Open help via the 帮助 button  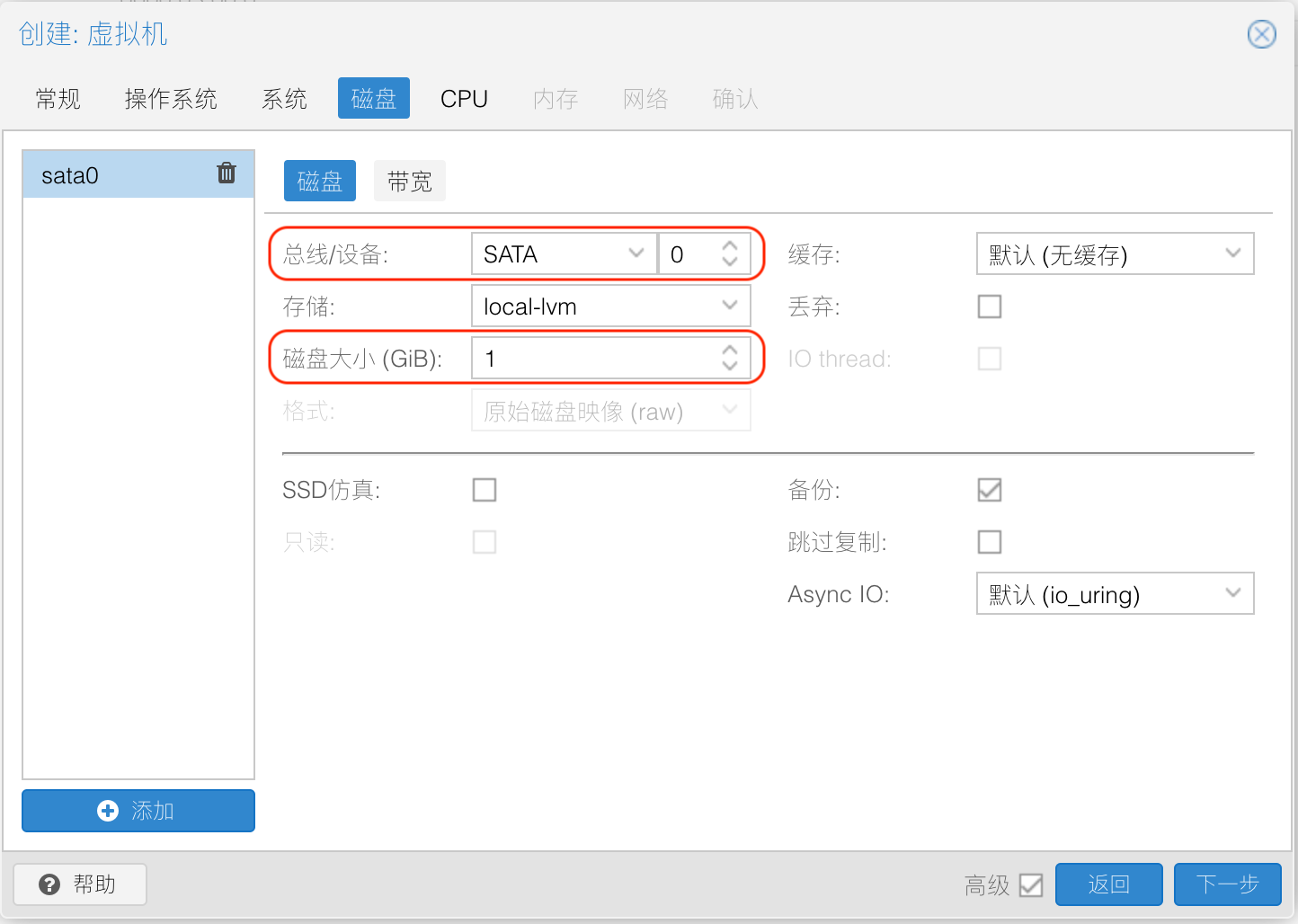[x=80, y=884]
